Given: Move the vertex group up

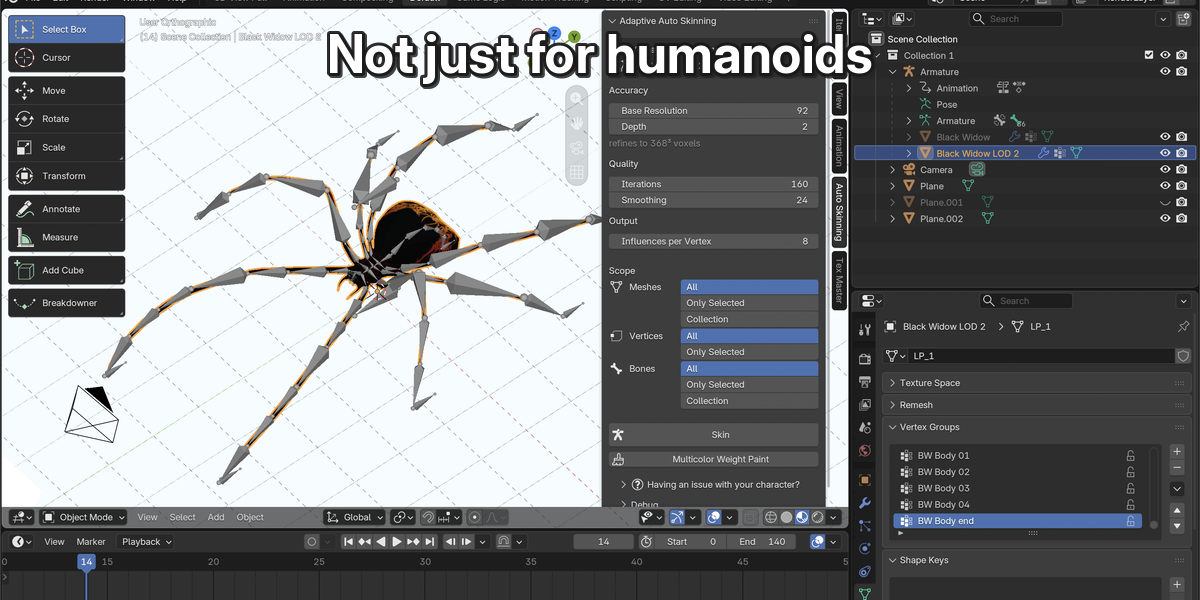Looking at the screenshot, I should pos(1177,510).
